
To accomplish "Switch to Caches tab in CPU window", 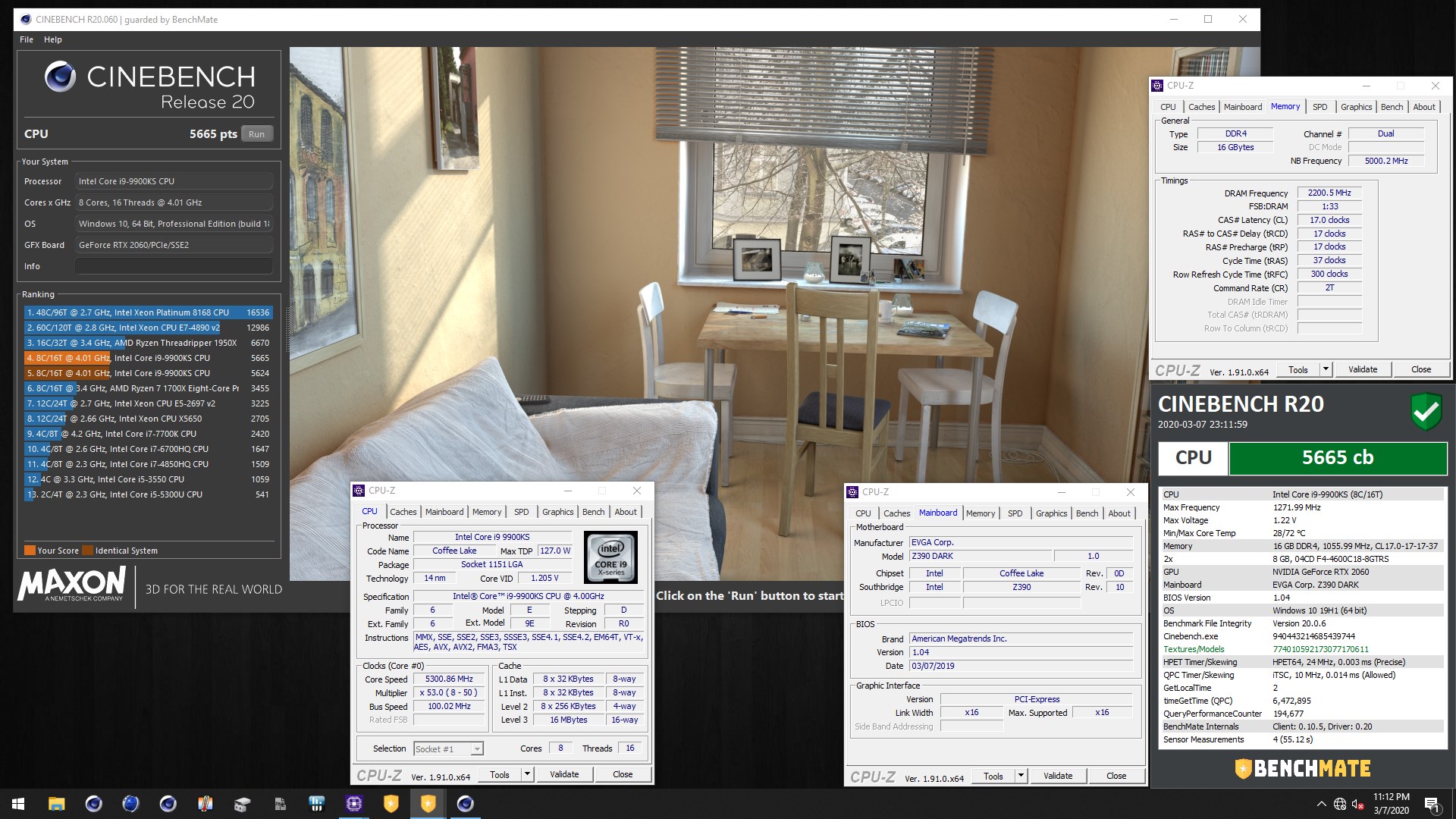I will point(403,512).
